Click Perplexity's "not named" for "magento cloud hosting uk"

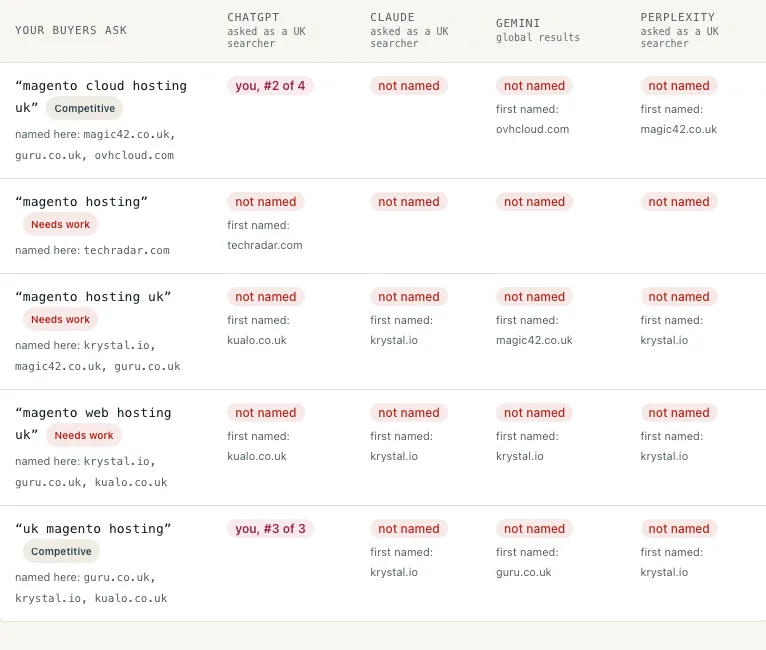(679, 86)
